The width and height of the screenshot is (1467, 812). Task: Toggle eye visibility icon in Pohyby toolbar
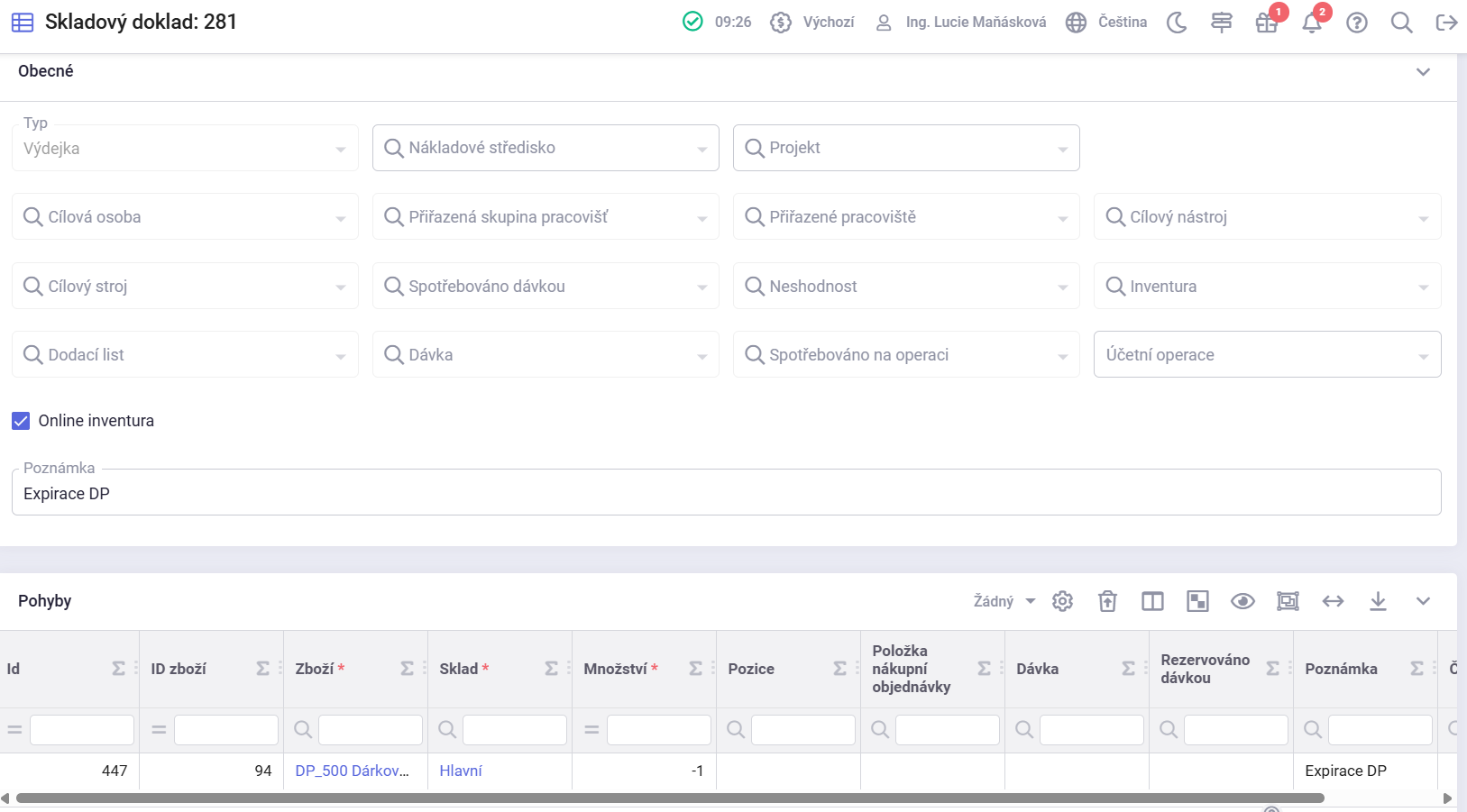point(1242,601)
